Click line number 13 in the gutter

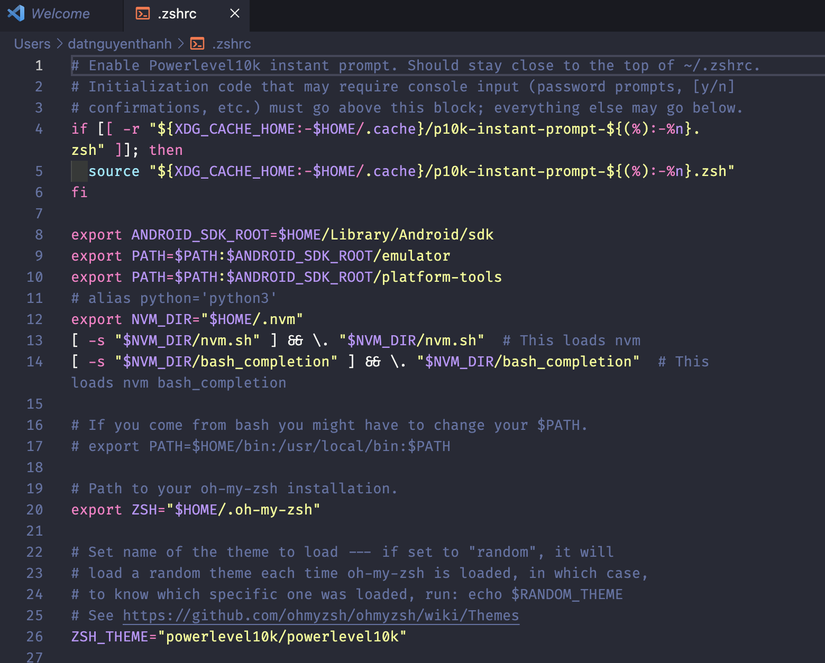click(34, 340)
